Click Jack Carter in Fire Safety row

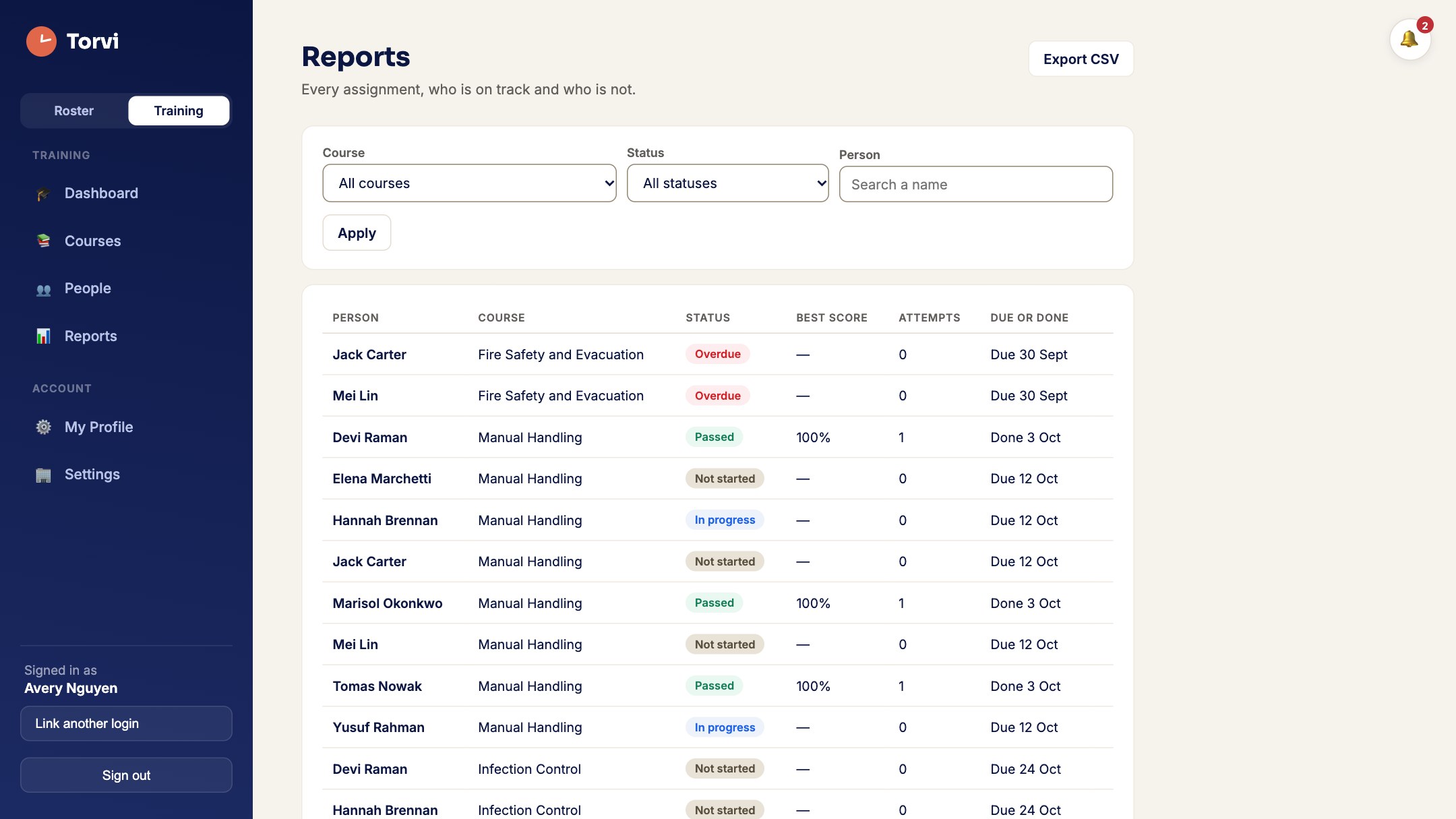[369, 355]
